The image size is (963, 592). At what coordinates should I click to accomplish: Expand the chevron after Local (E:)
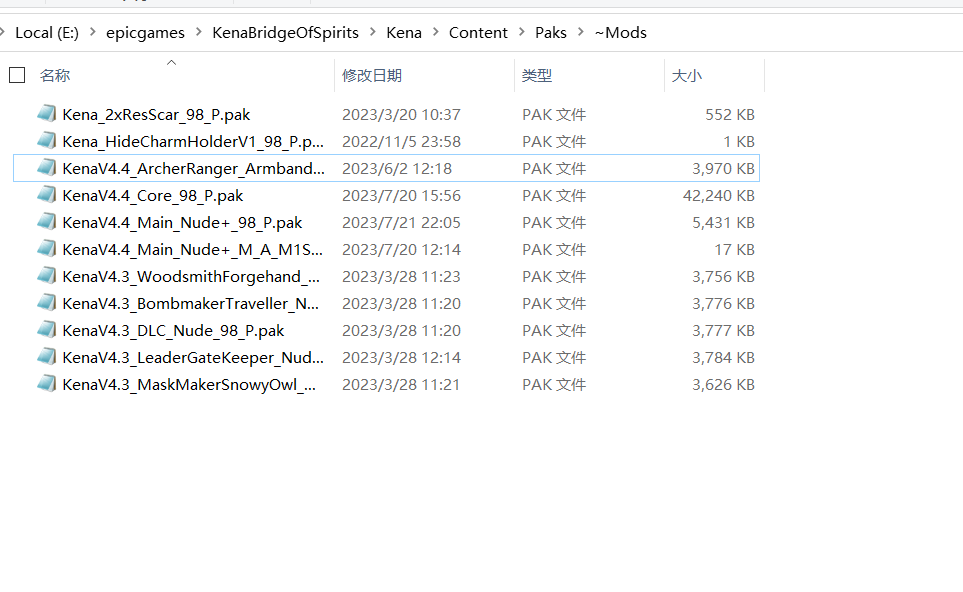click(93, 31)
